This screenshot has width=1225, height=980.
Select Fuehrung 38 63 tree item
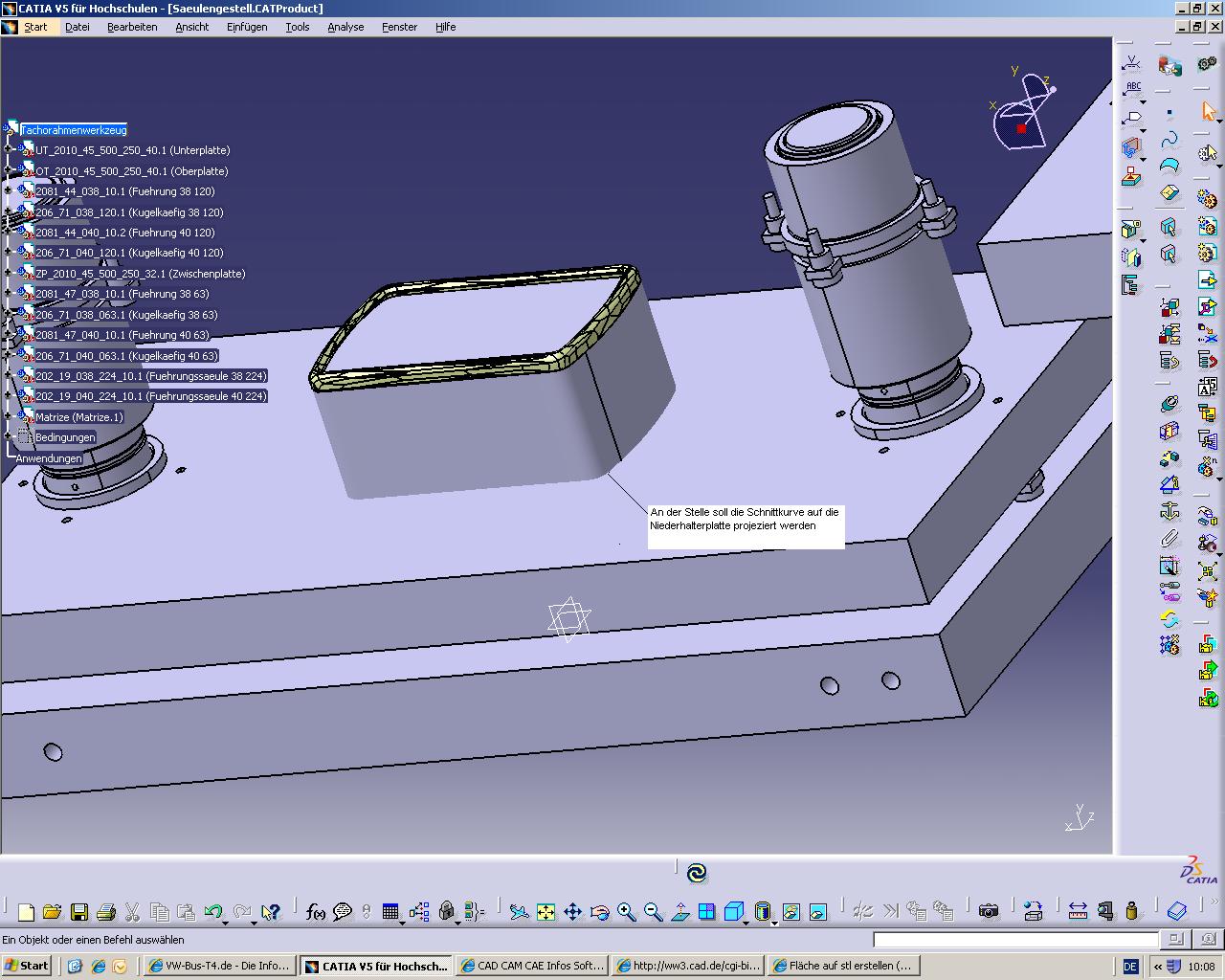tap(122, 294)
